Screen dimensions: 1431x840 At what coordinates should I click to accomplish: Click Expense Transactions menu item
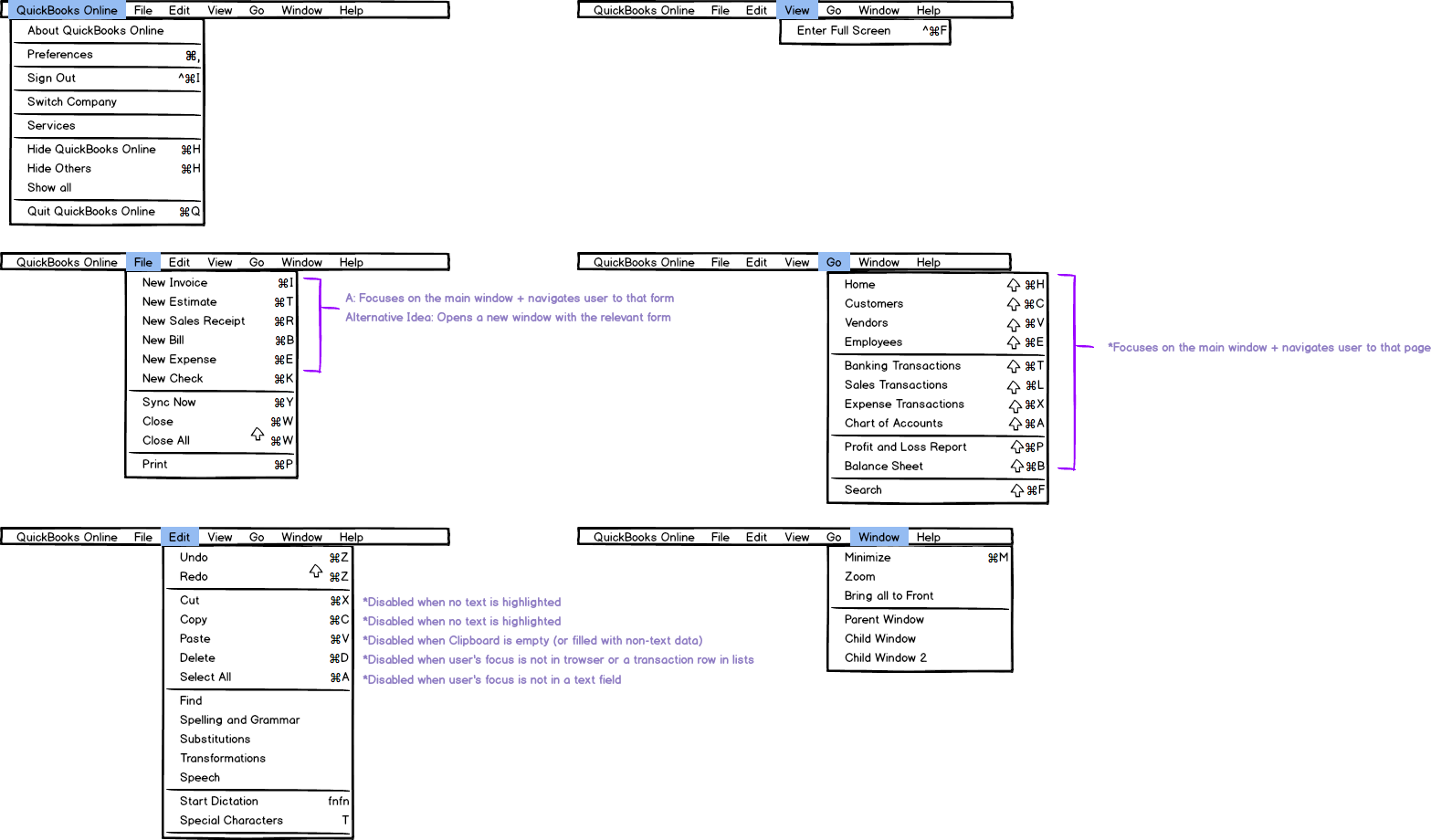[x=938, y=404]
